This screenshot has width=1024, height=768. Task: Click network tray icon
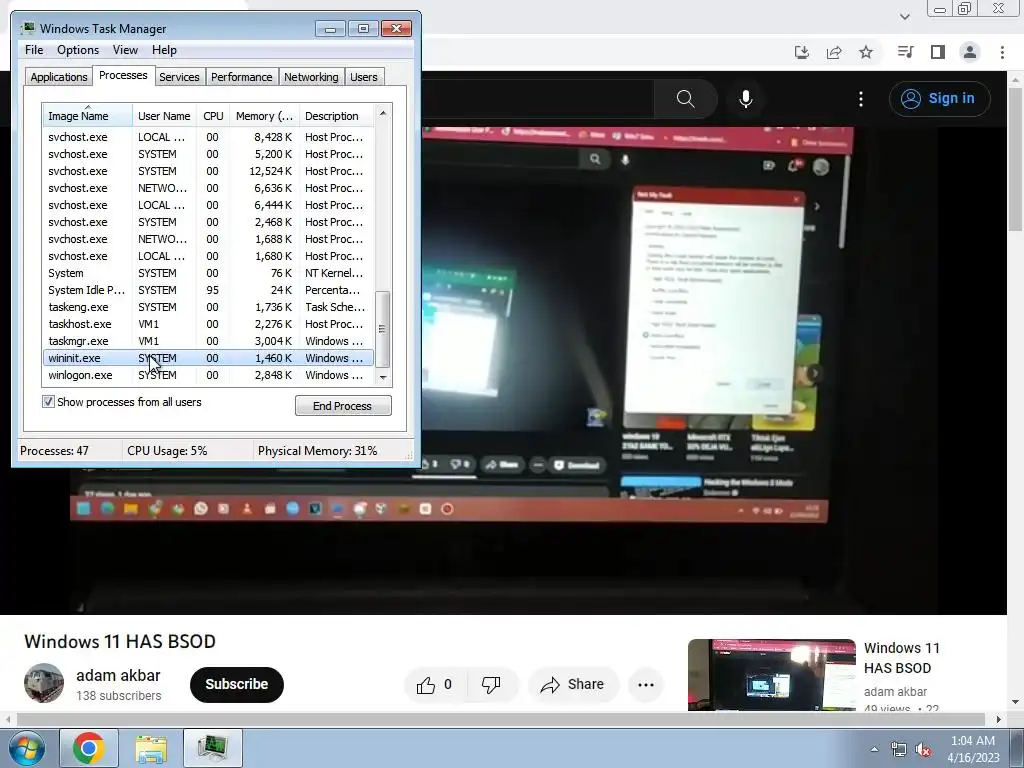(x=899, y=750)
